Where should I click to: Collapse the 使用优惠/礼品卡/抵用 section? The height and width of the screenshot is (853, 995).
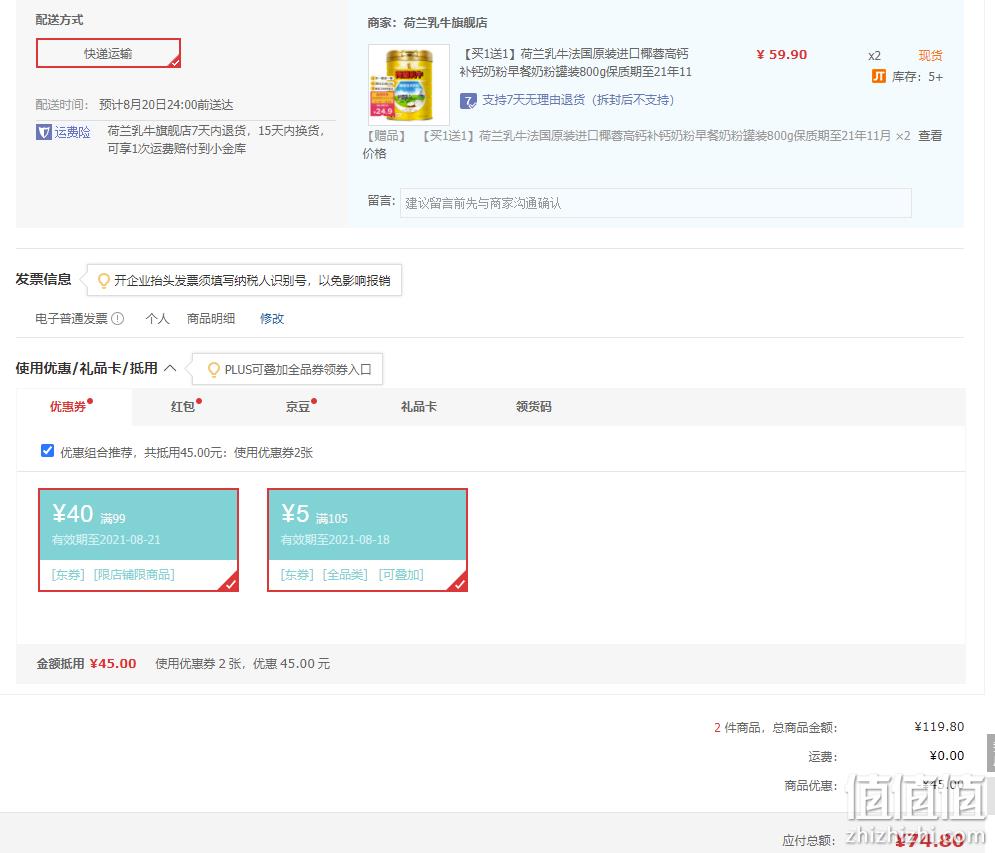coord(169,368)
